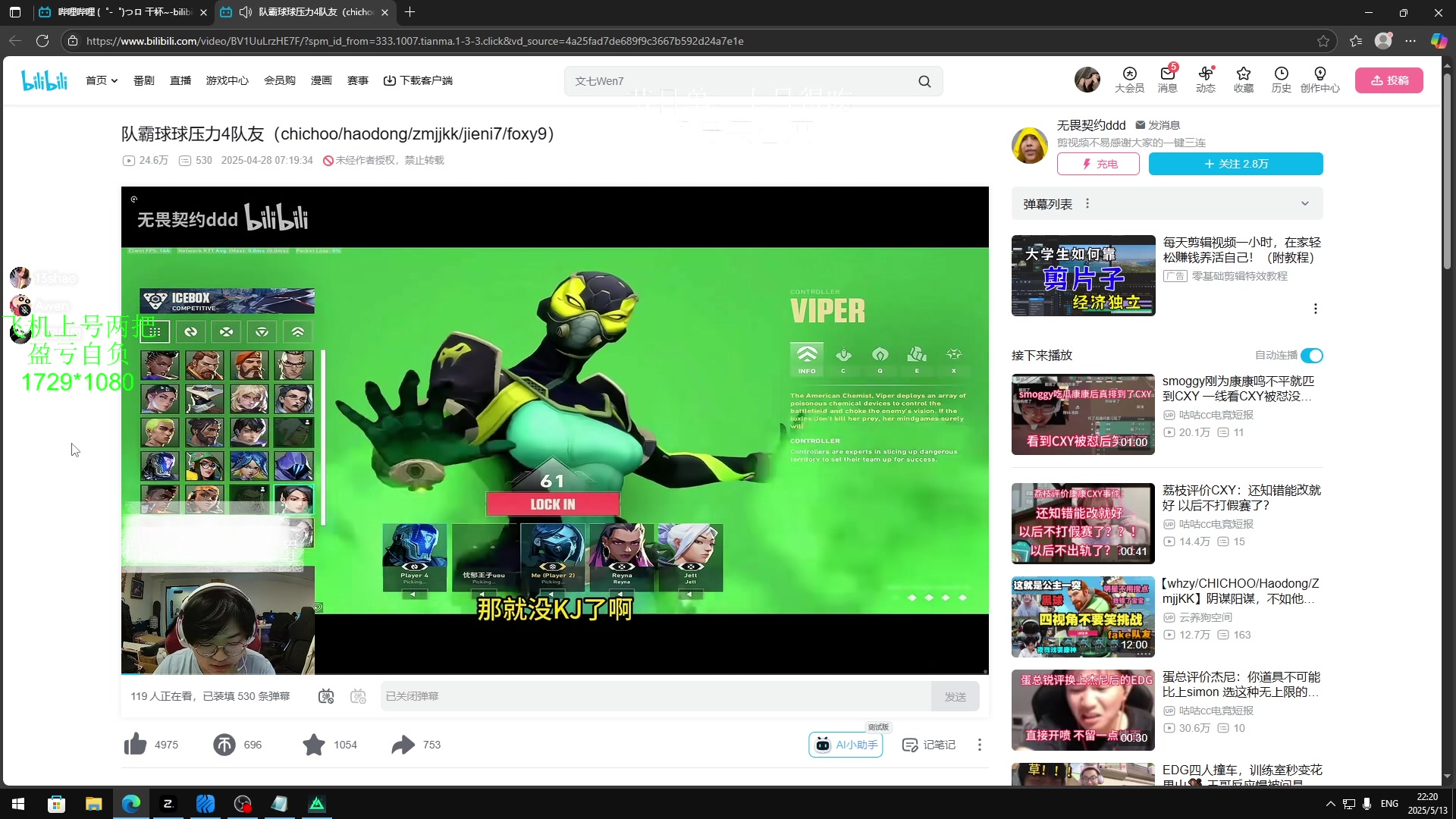This screenshot has height=819, width=1456.
Task: Open Edge Copilot icon
Action: pos(1439,41)
